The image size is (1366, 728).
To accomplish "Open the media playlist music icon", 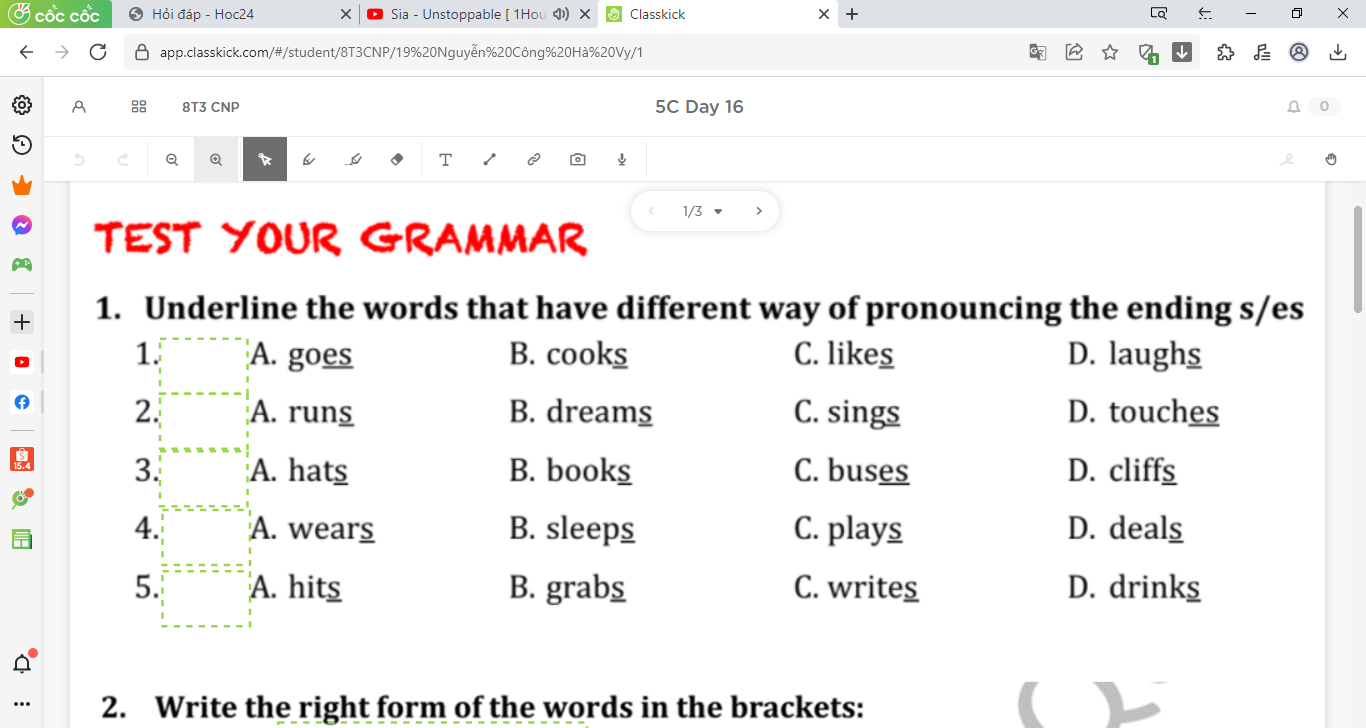I will tap(1262, 52).
